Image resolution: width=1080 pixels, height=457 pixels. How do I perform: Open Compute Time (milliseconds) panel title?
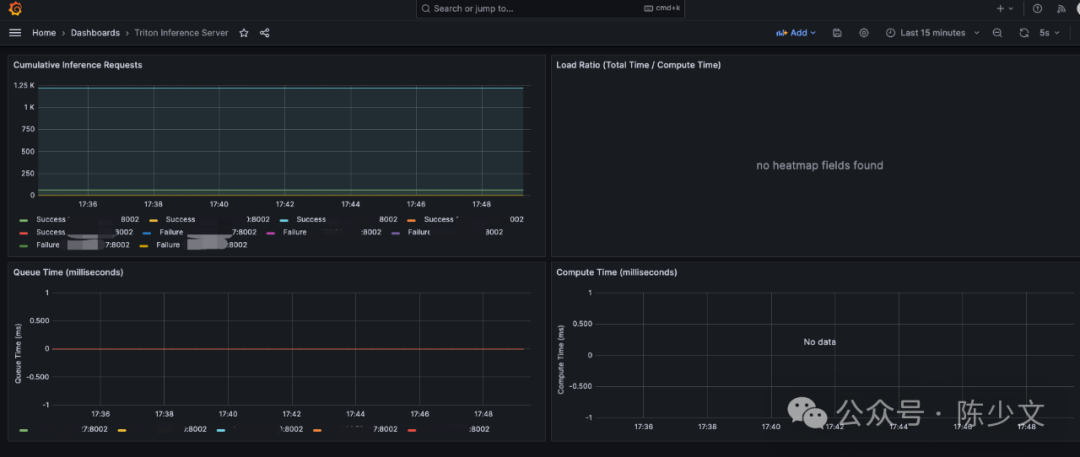[x=616, y=272]
